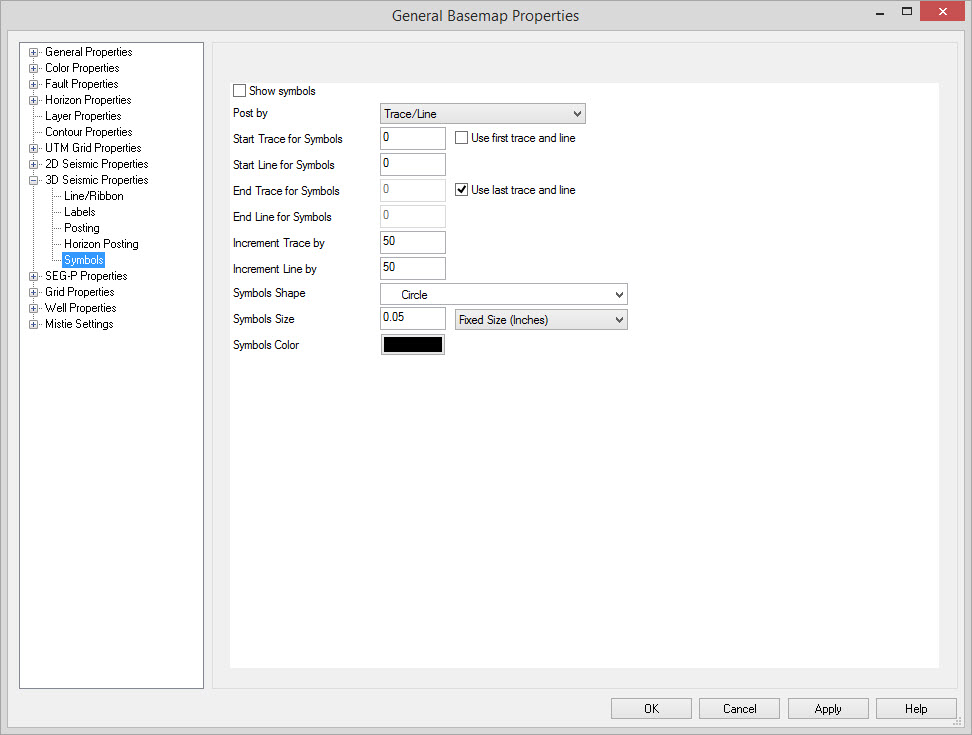Screen dimensions: 972x735
Task: Expand the Color Properties node
Action: click(x=34, y=68)
